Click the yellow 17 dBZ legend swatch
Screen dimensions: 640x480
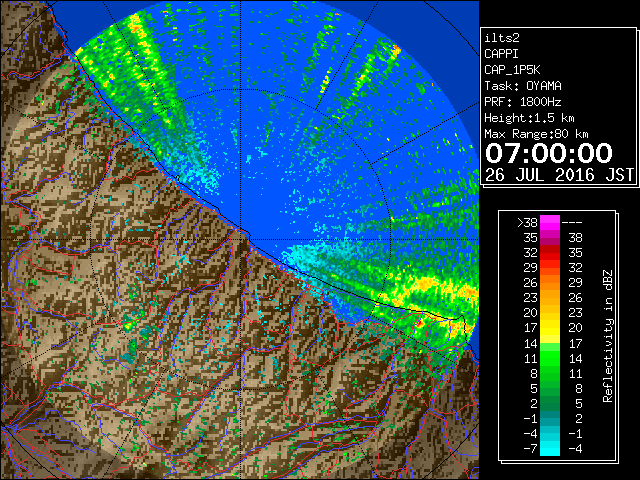click(x=550, y=328)
